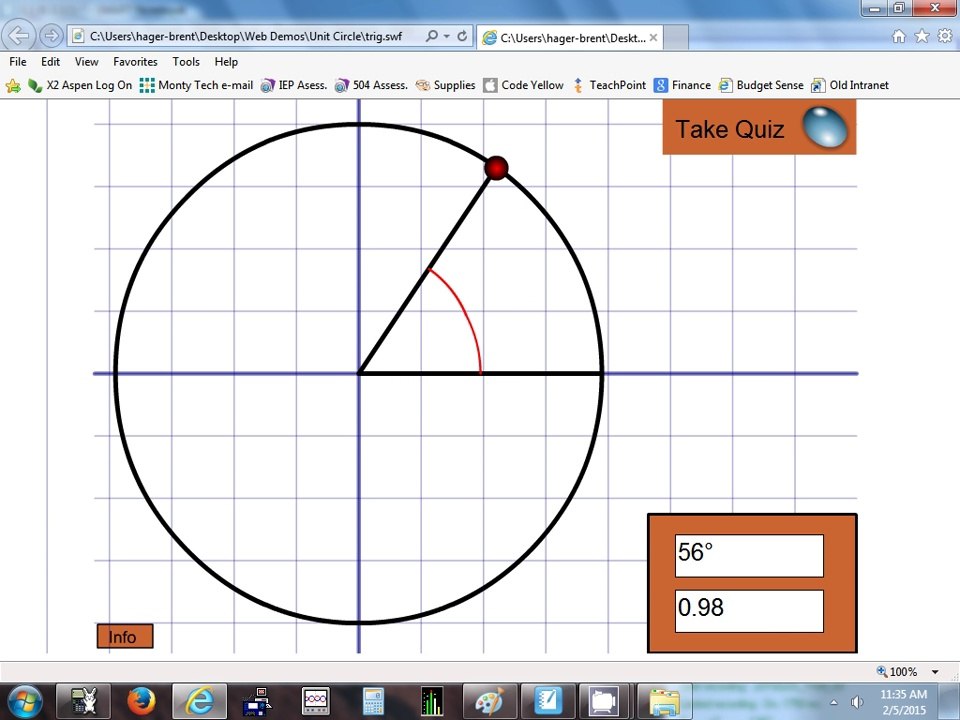Viewport: 960px width, 720px height.
Task: Click the value field showing 0.98
Action: click(x=749, y=611)
